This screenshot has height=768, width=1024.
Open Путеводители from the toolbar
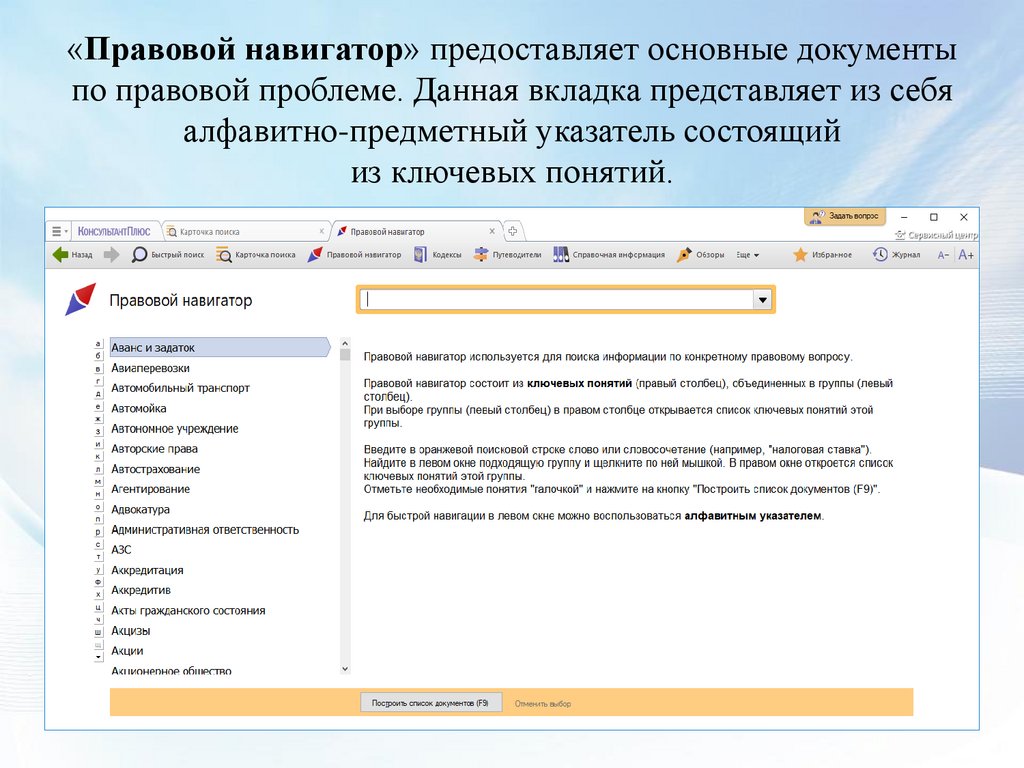[507, 255]
